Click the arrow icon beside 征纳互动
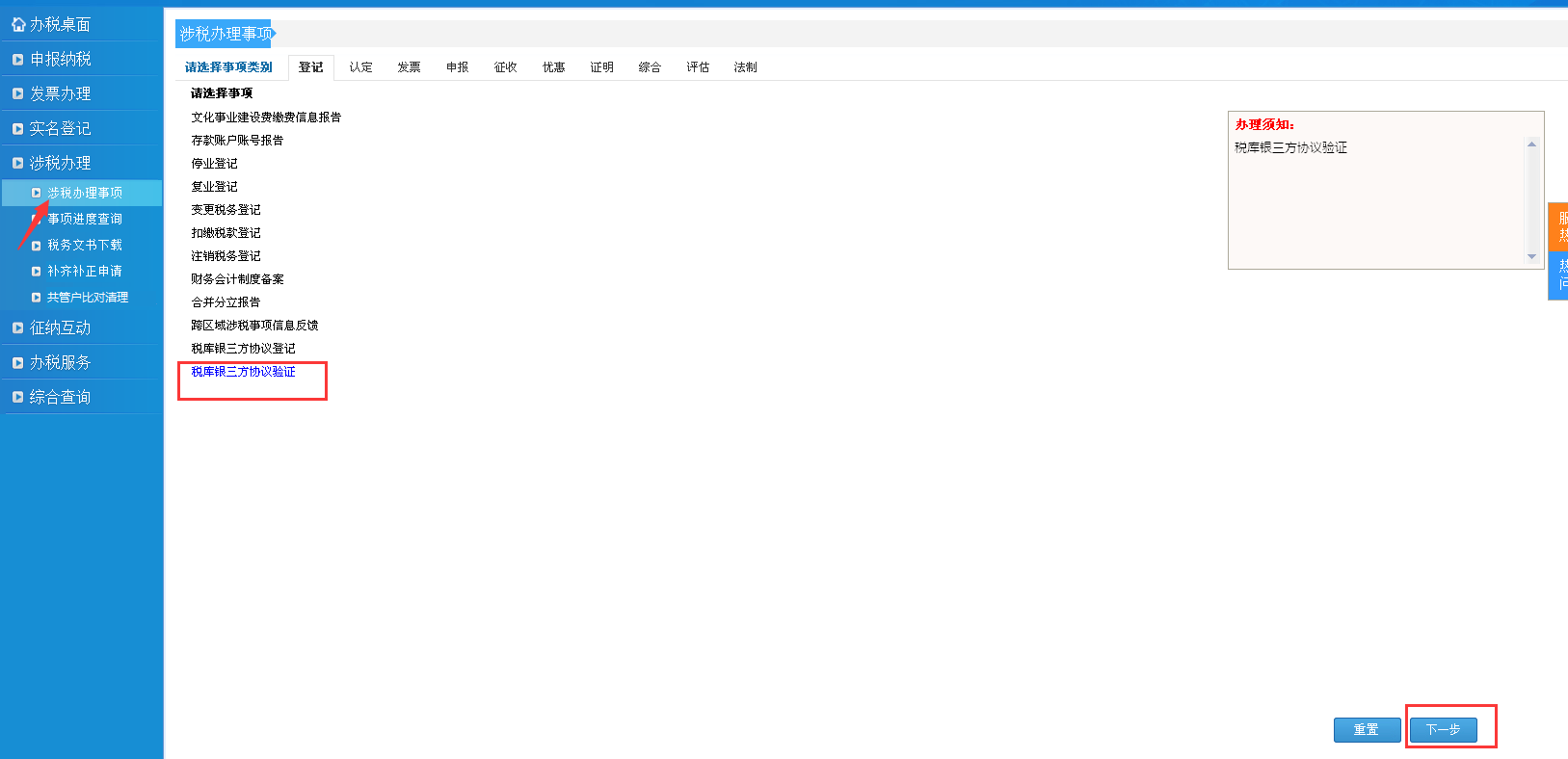1568x759 pixels. click(x=17, y=328)
